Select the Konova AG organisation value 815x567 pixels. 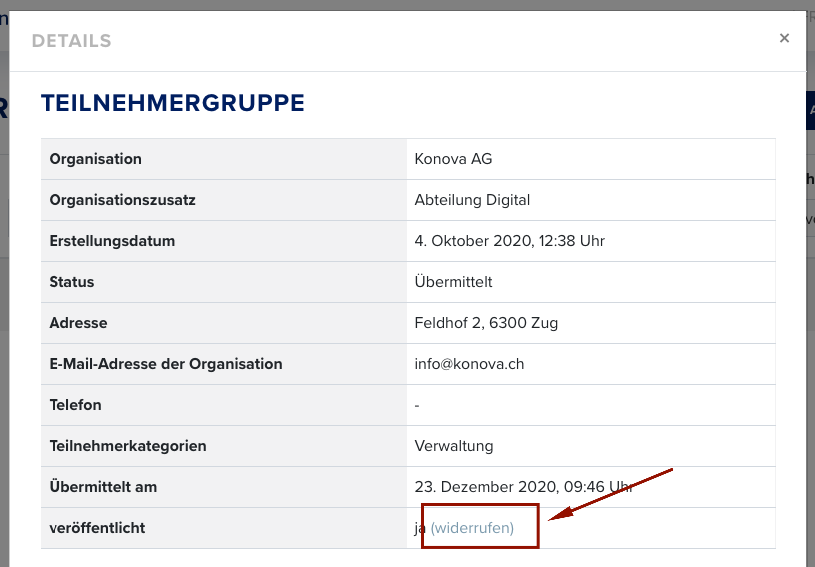click(x=453, y=159)
